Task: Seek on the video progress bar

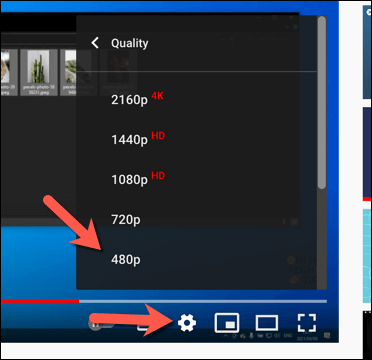Action: point(163,301)
